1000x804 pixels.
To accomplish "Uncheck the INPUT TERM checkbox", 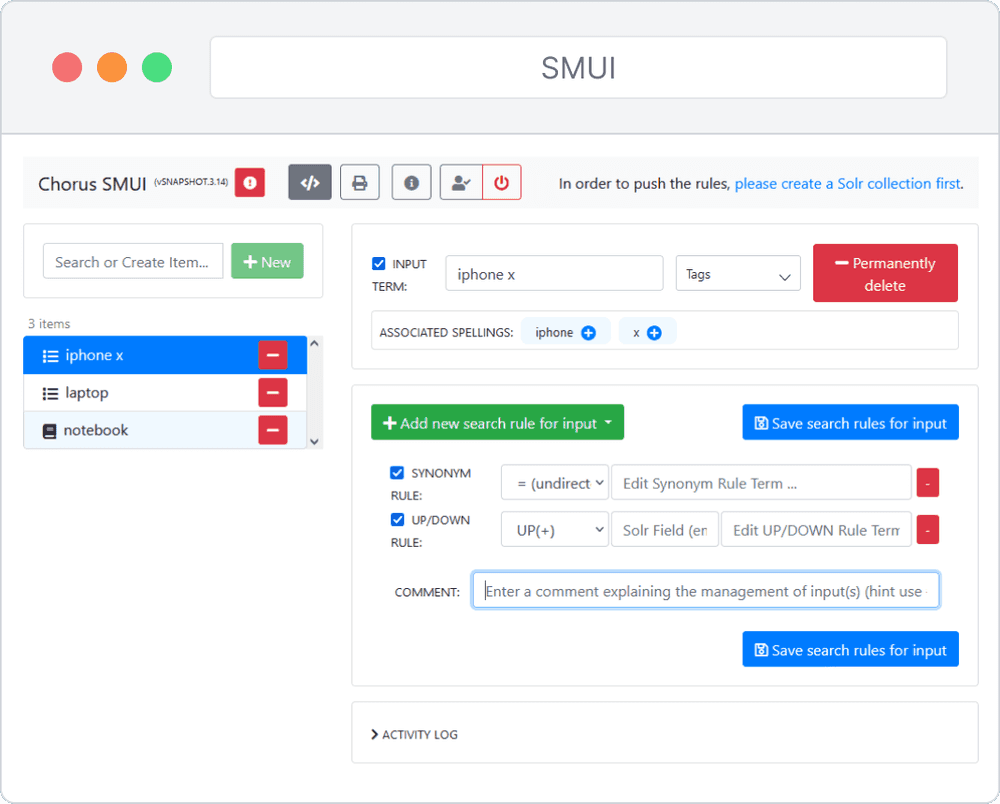I will 378,263.
